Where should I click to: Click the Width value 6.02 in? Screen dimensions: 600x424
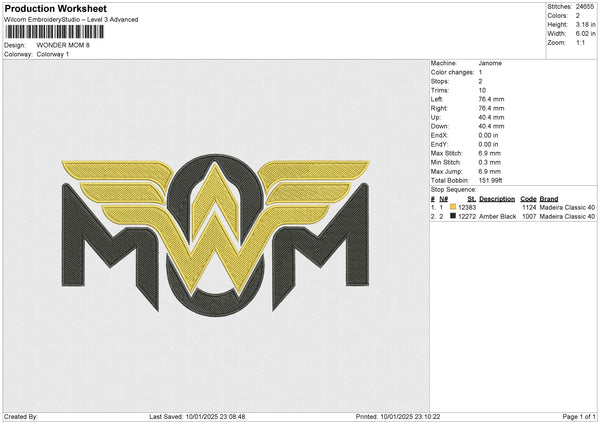click(x=585, y=34)
